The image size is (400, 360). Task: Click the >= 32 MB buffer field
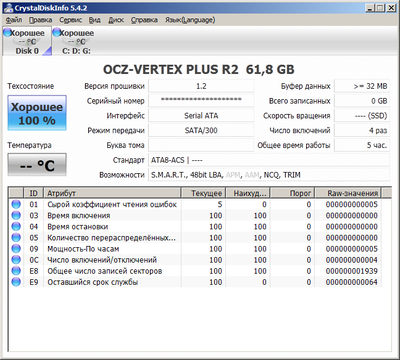[x=362, y=86]
